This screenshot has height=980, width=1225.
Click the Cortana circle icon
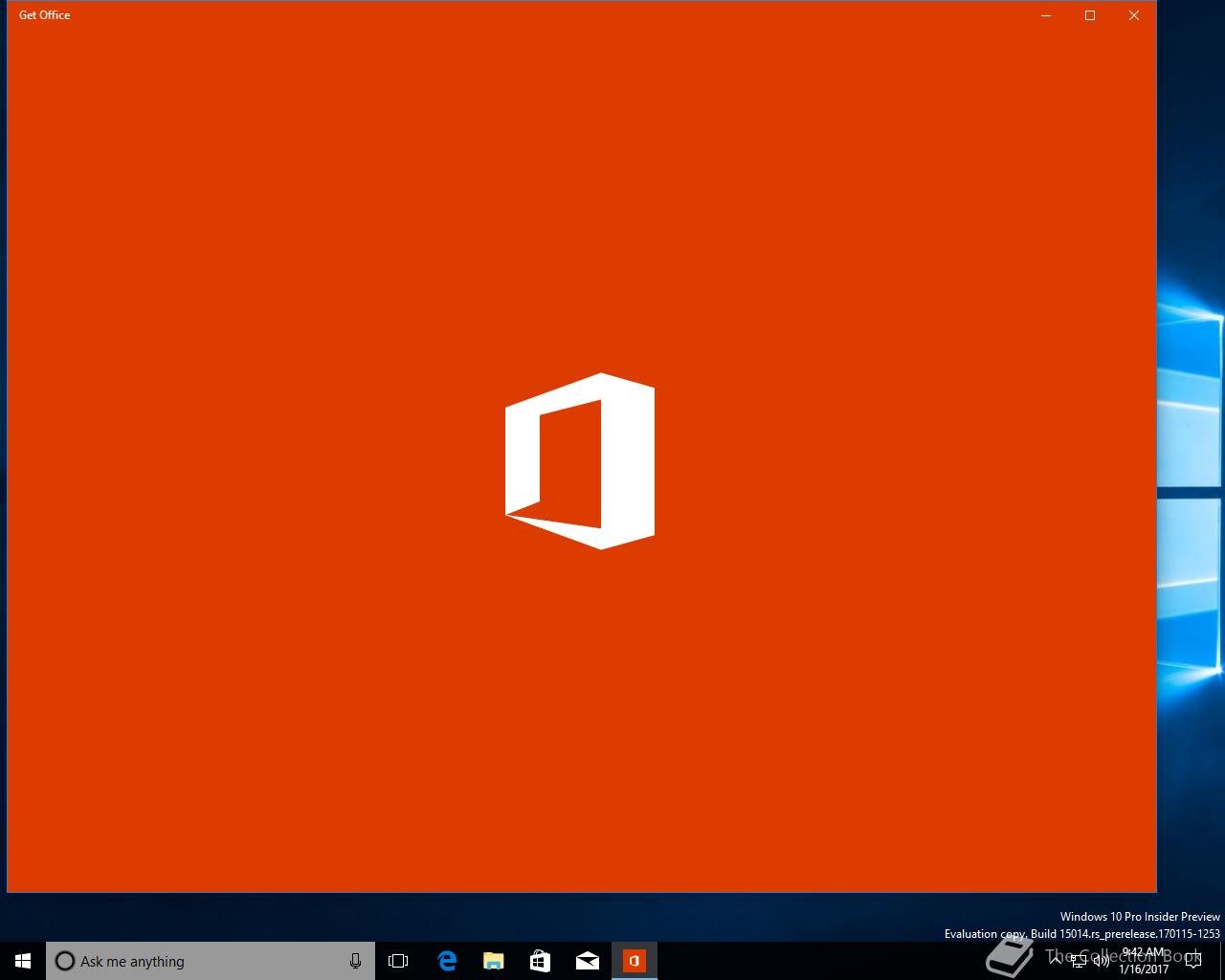64,961
